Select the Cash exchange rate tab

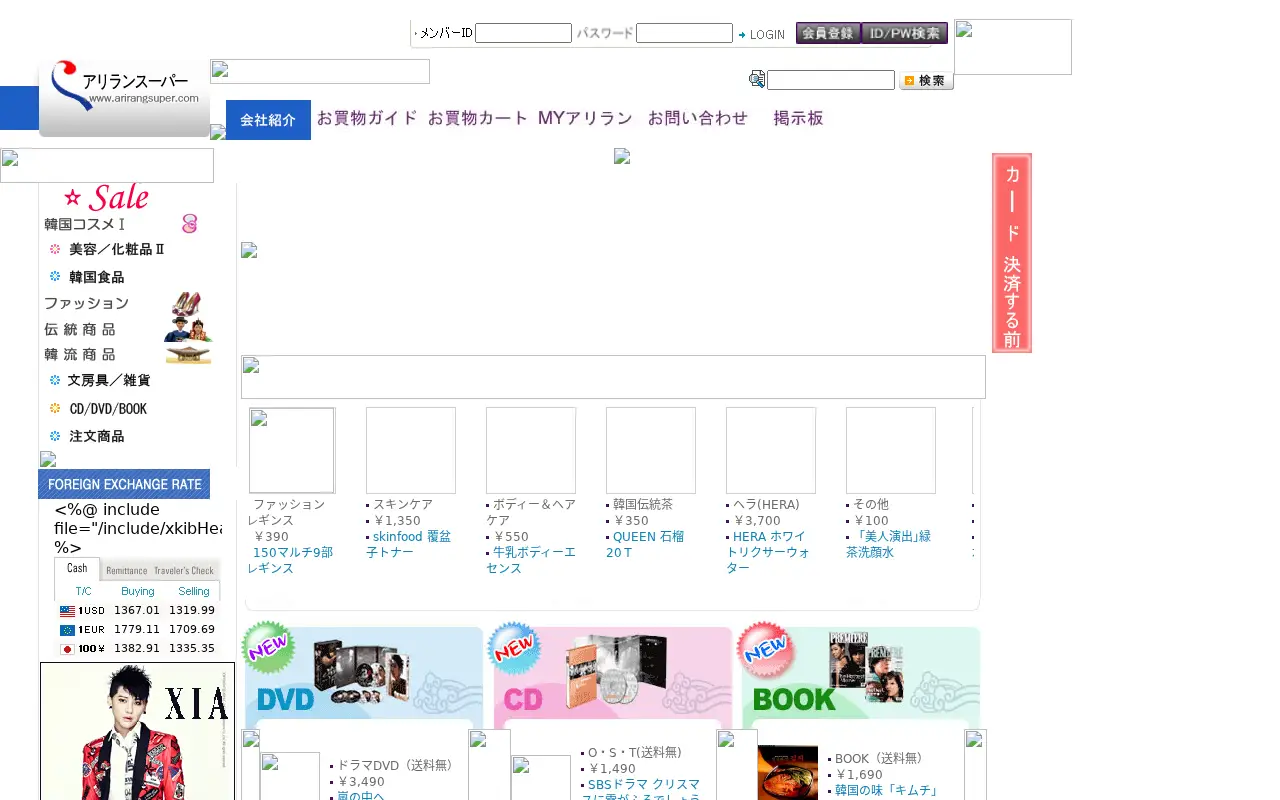coord(77,568)
